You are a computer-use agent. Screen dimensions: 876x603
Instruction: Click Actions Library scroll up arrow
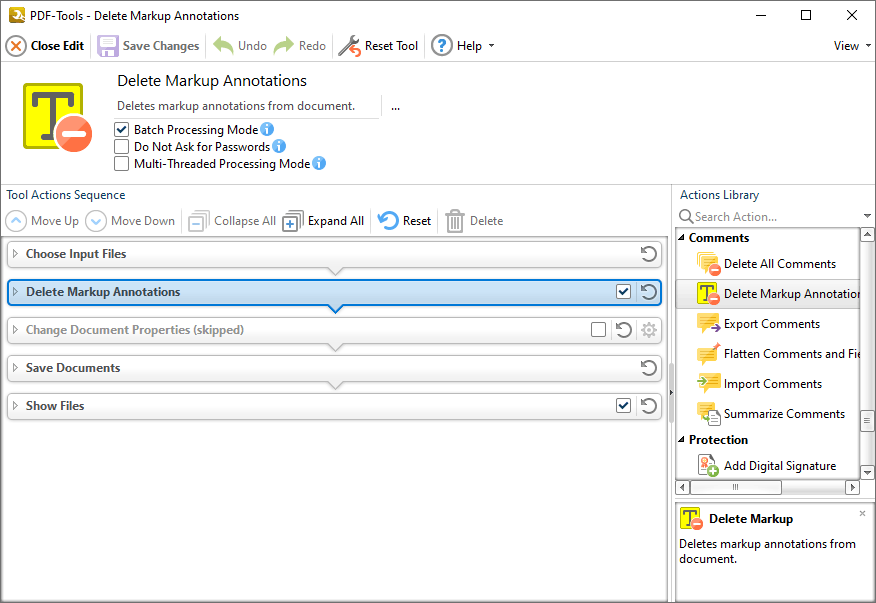click(x=867, y=234)
